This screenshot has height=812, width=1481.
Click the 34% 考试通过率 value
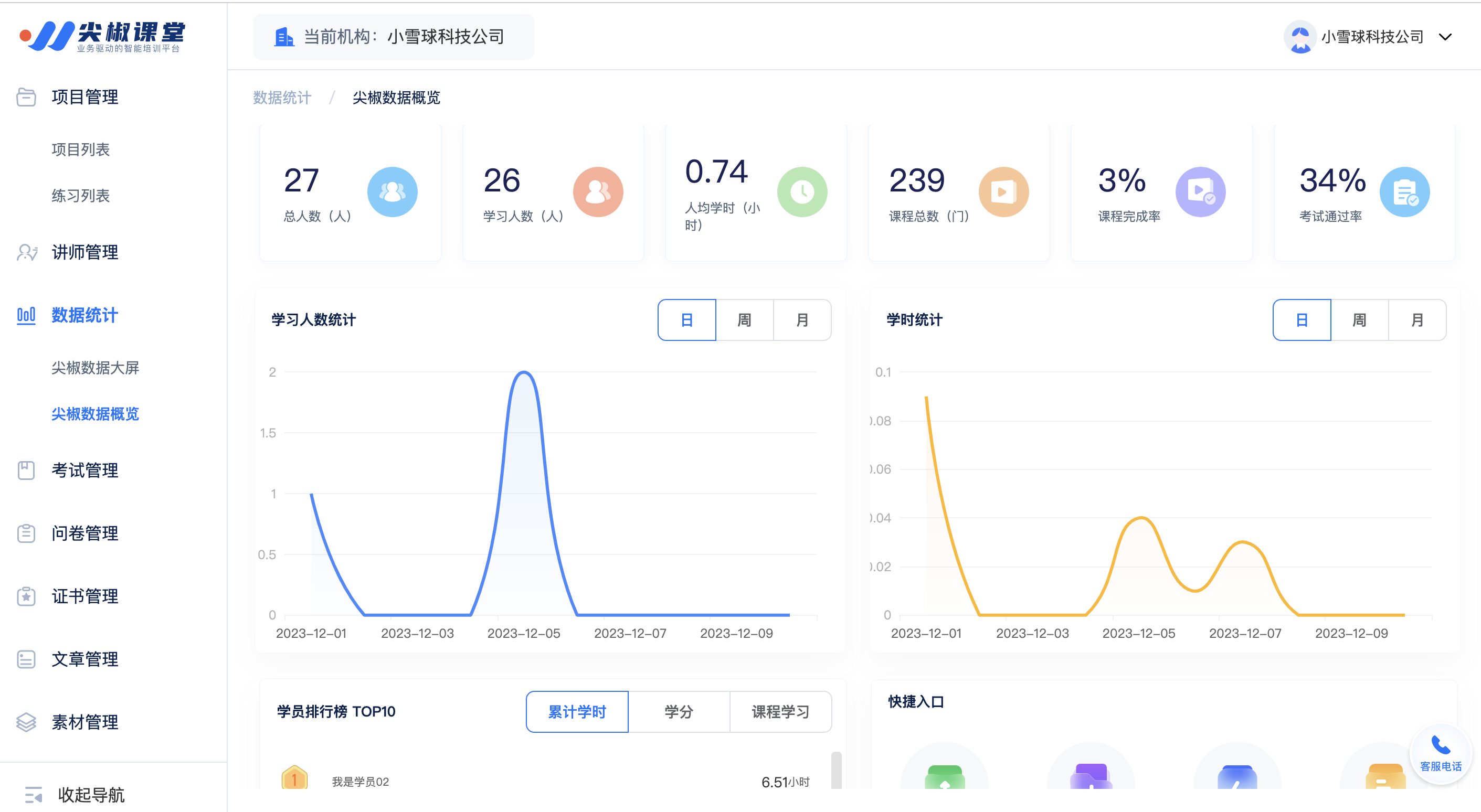tap(1332, 180)
